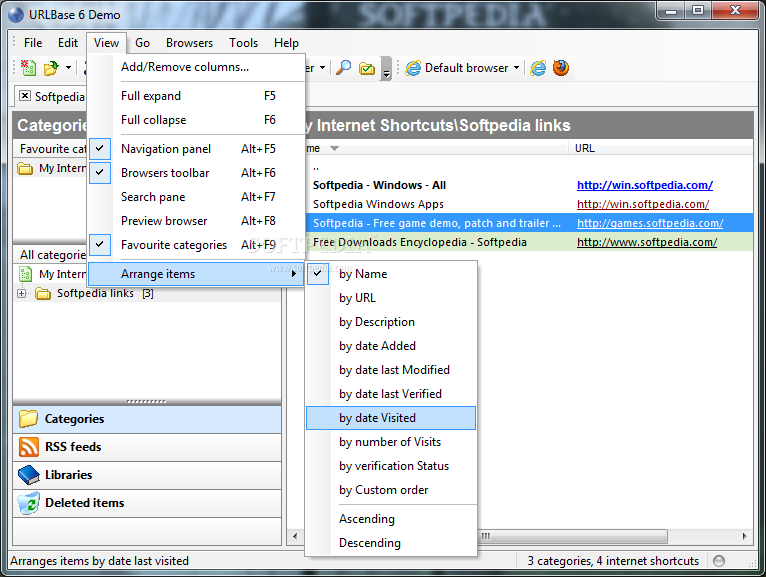This screenshot has height=577, width=766.
Task: Click the Libraries blue book icon
Action: tap(28, 475)
